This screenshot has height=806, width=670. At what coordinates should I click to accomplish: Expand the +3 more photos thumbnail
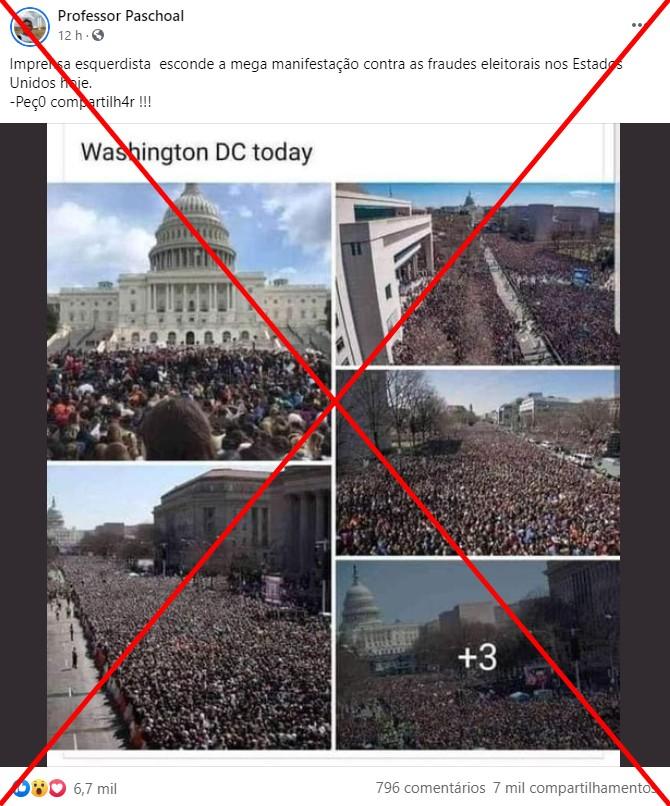point(478,655)
